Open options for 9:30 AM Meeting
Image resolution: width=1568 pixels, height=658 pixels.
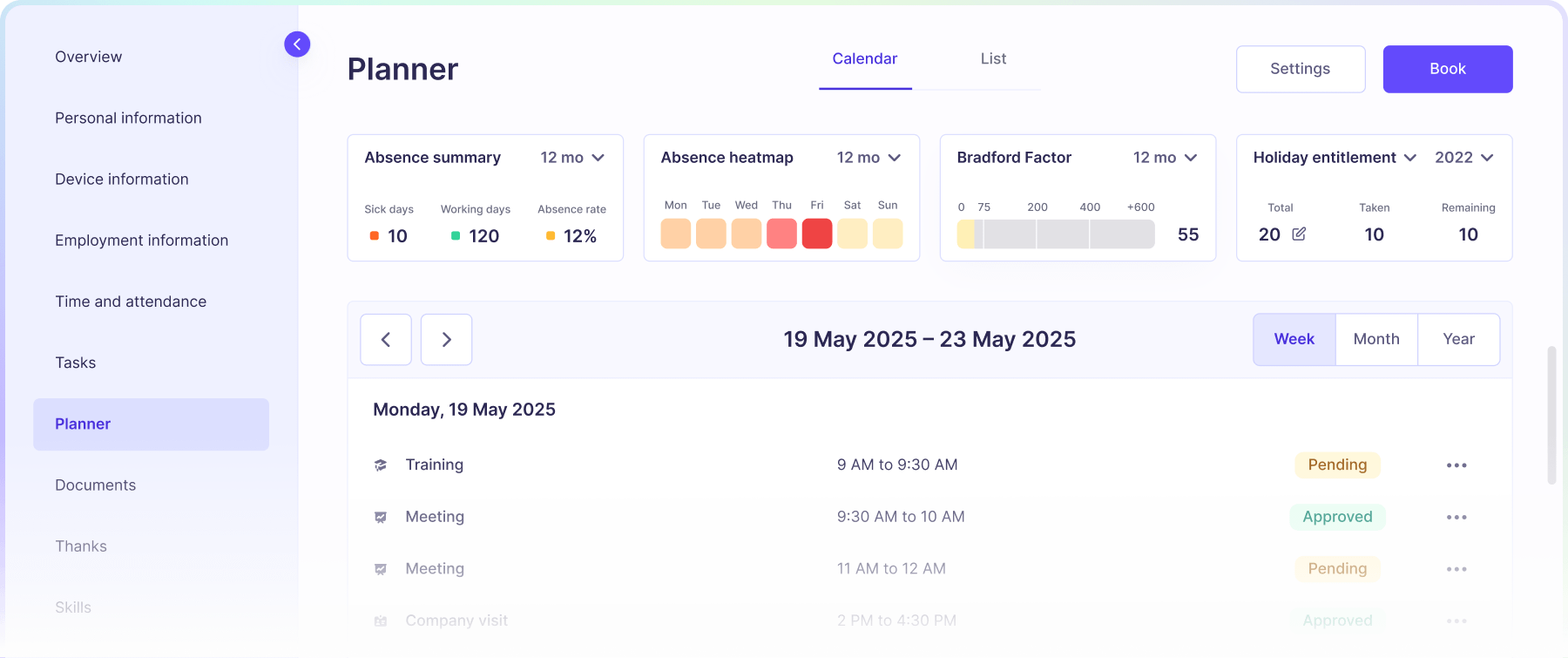pos(1456,518)
